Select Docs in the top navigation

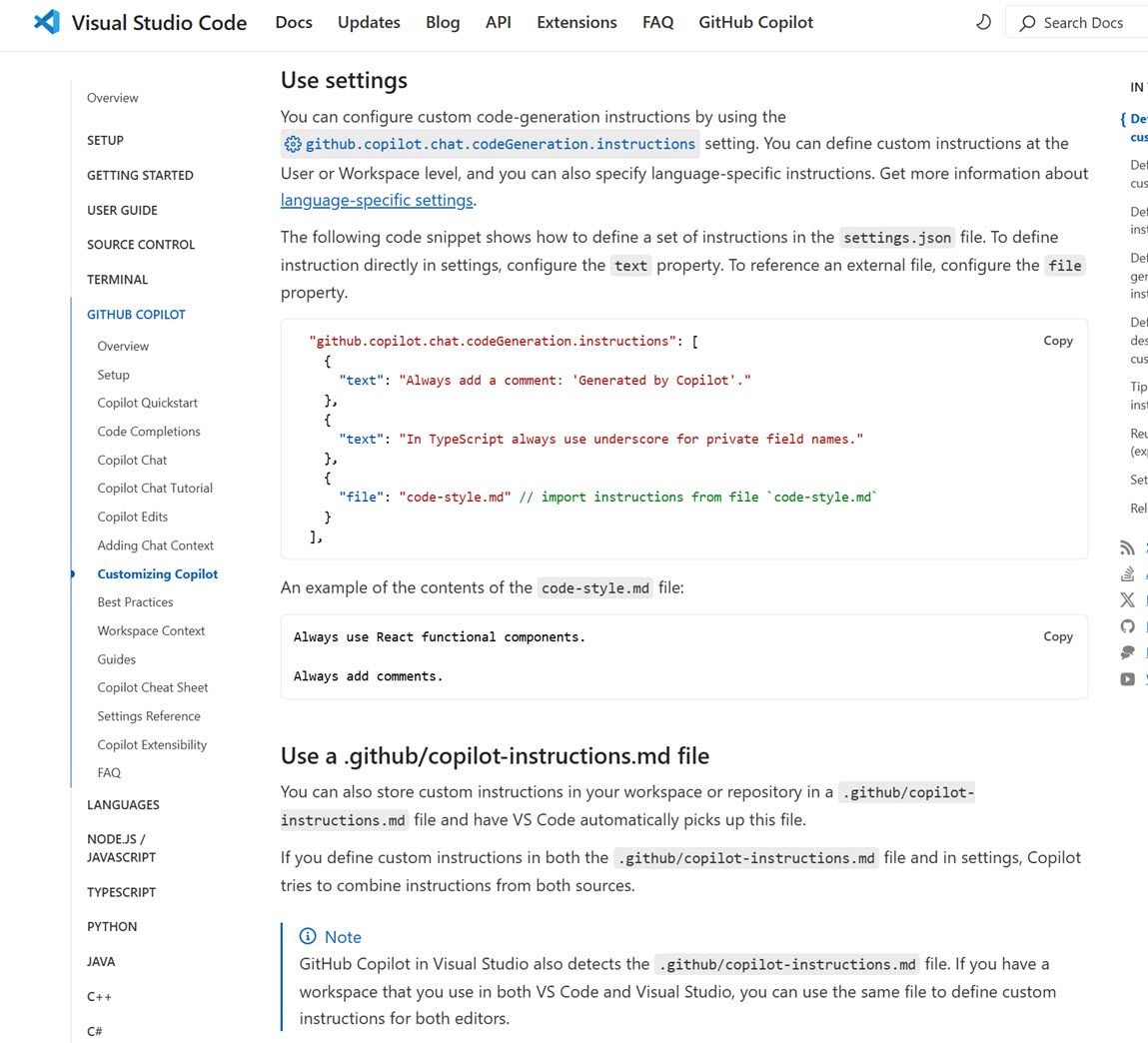tap(293, 22)
